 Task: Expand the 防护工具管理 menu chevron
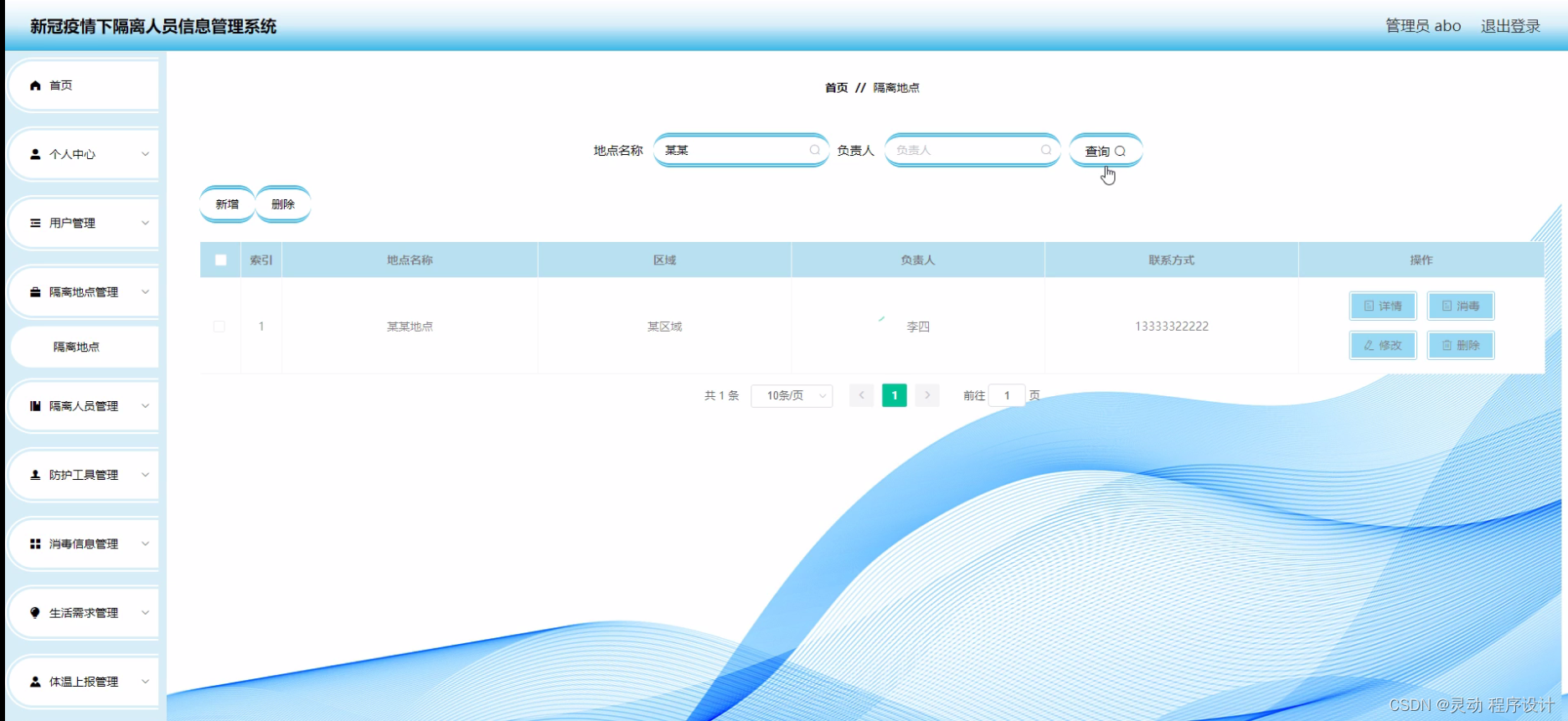[145, 475]
